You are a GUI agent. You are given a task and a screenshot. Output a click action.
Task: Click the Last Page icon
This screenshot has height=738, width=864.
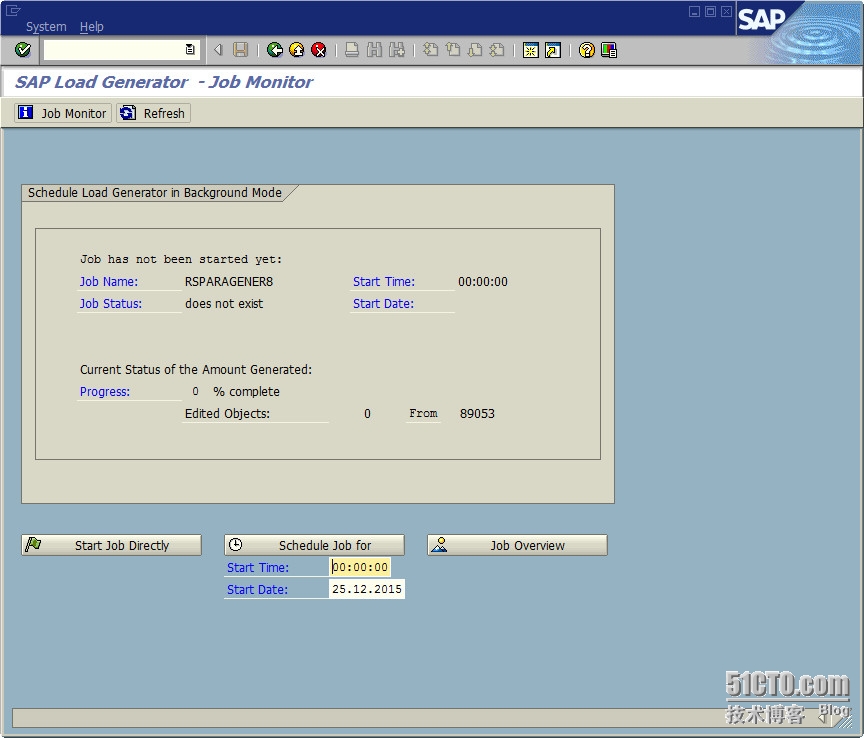coord(496,50)
